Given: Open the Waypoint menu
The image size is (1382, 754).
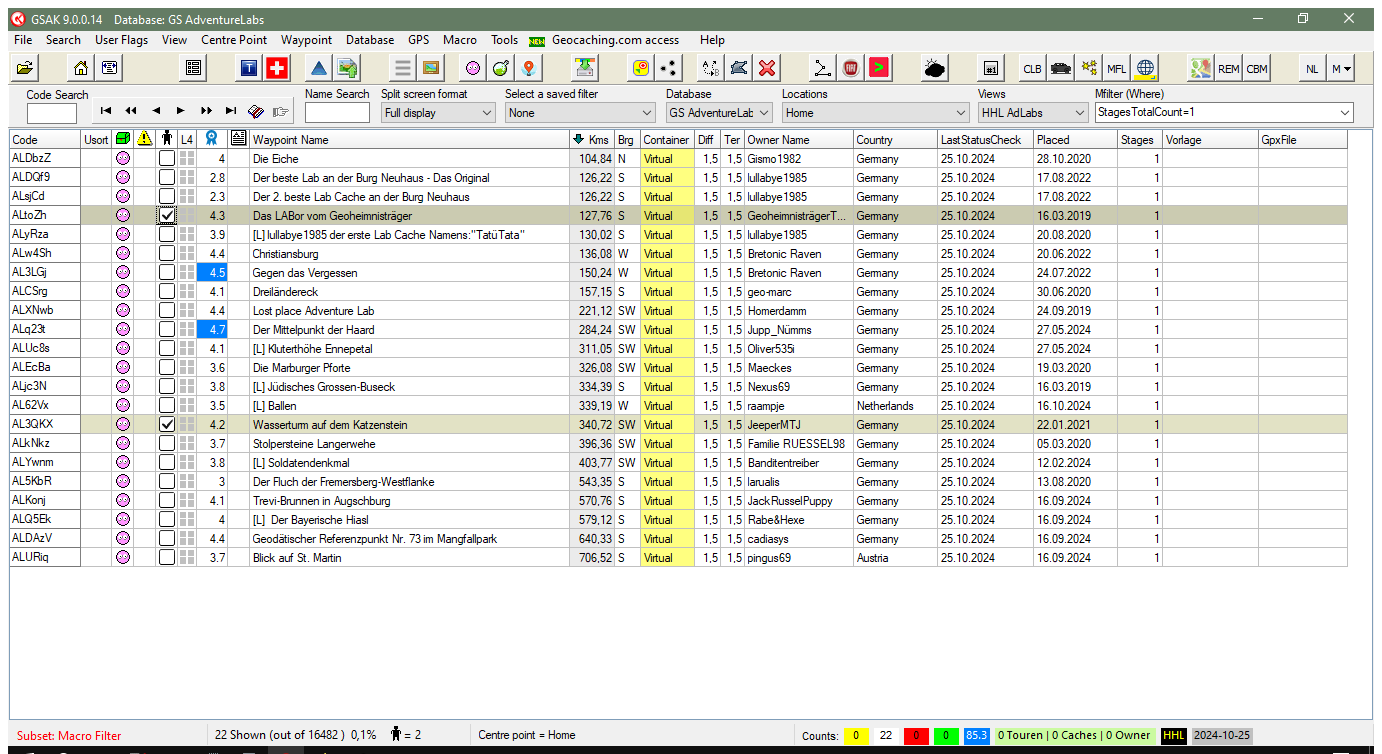Looking at the screenshot, I should coord(306,40).
